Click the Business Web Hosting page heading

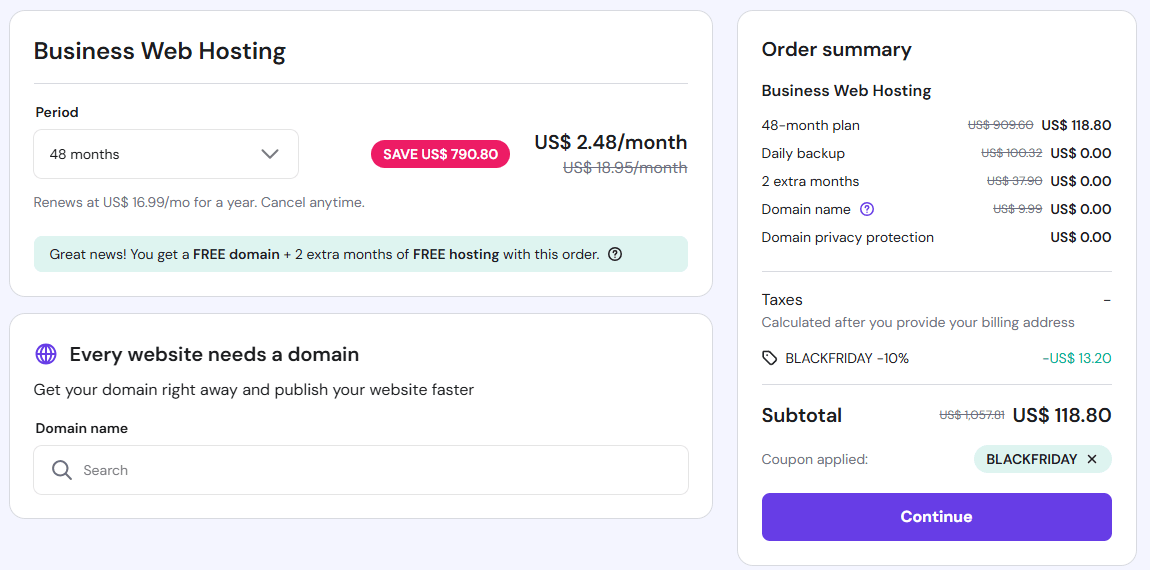(x=160, y=51)
